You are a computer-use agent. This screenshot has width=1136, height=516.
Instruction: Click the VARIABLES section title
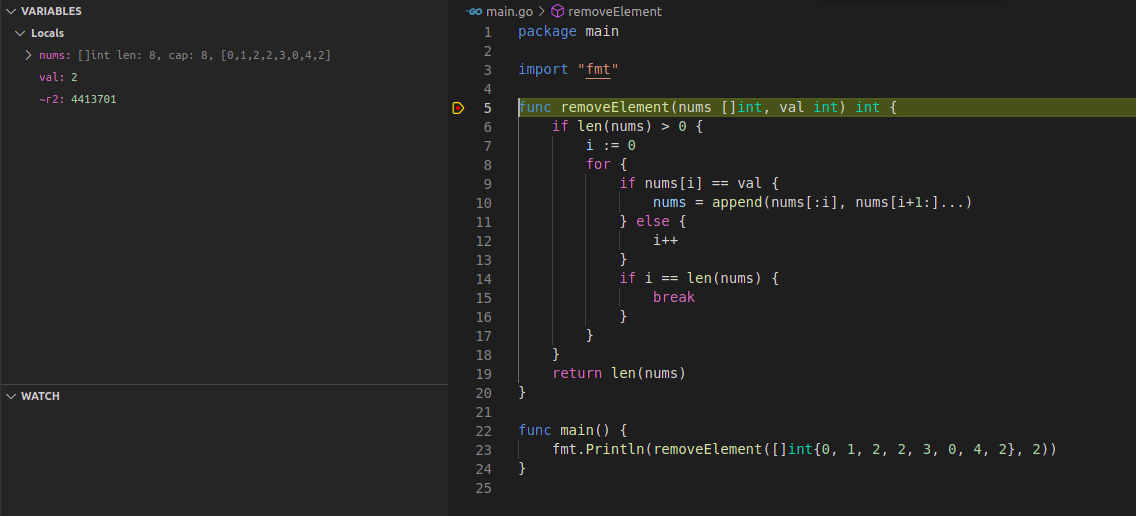51,11
